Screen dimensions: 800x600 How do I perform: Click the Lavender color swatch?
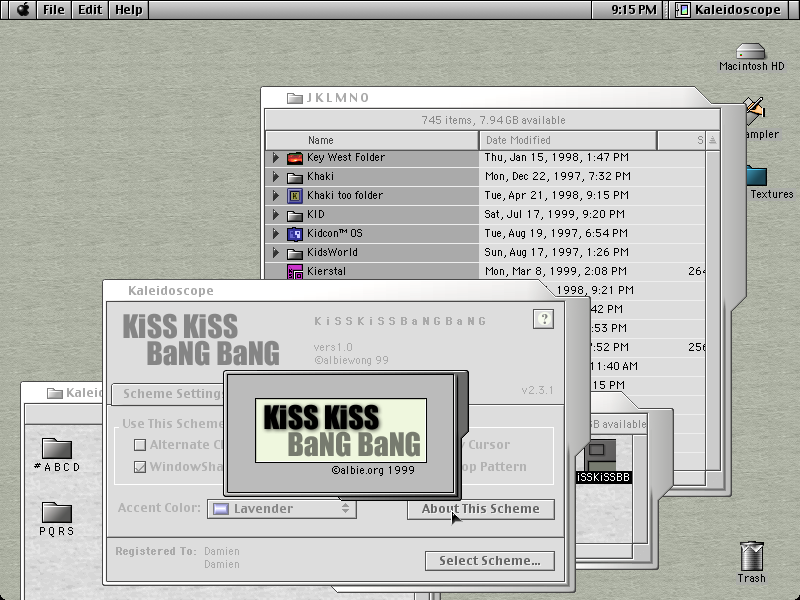coord(221,509)
